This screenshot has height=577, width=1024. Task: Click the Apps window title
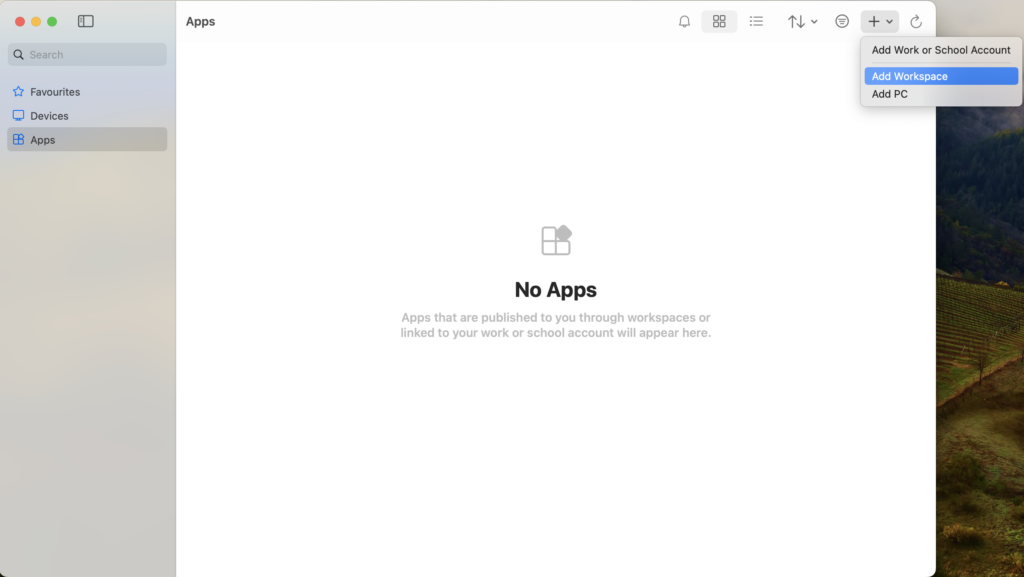(x=200, y=22)
